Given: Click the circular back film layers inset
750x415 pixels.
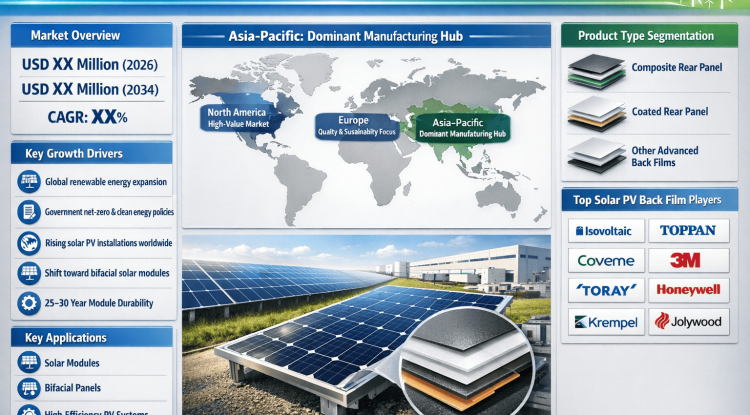Looking at the screenshot, I should click(x=466, y=362).
